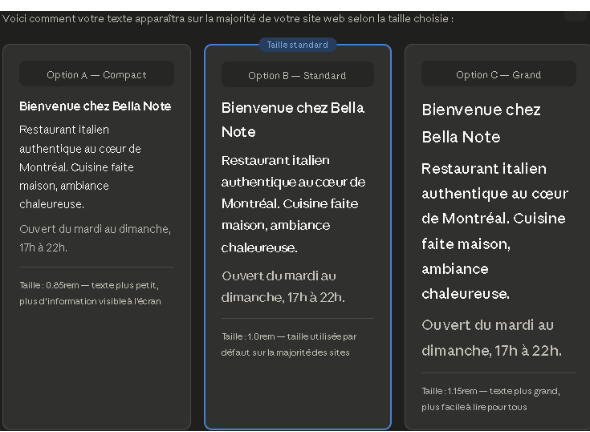
Task: Click the 'Taille : 0.85rem' note
Action: click(90, 293)
